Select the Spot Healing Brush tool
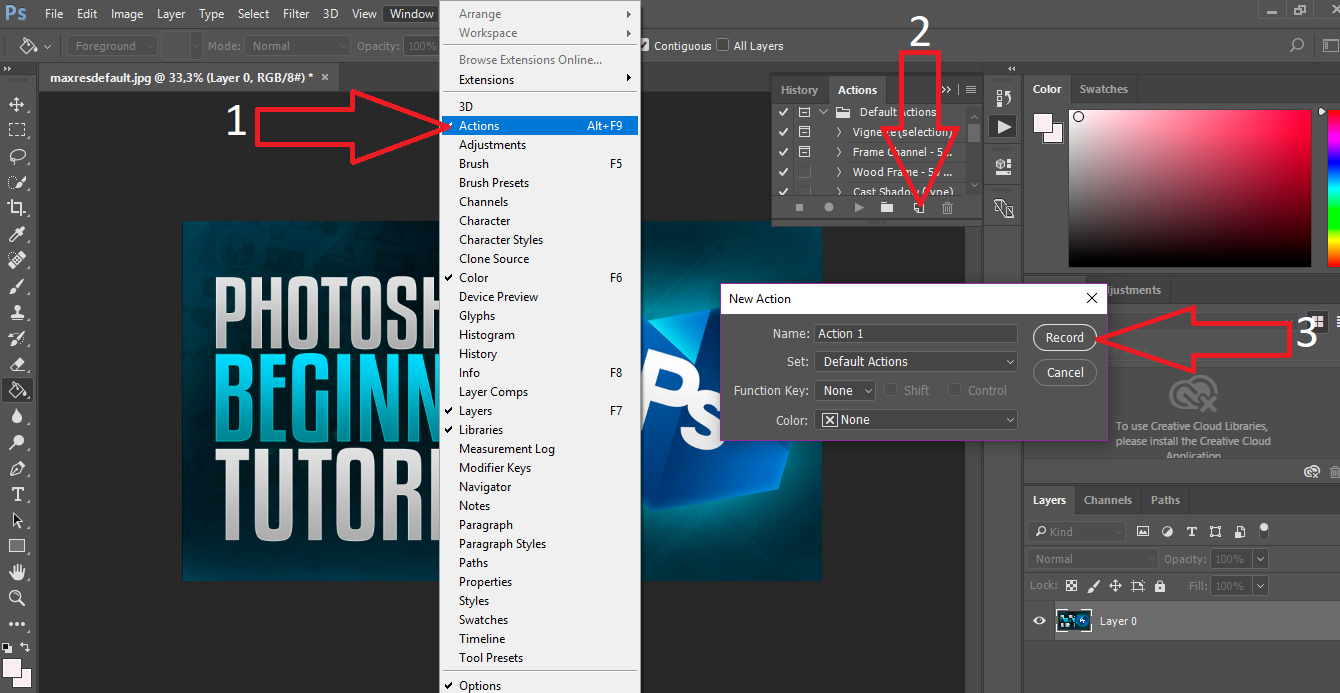The width and height of the screenshot is (1340, 693). pos(17,260)
